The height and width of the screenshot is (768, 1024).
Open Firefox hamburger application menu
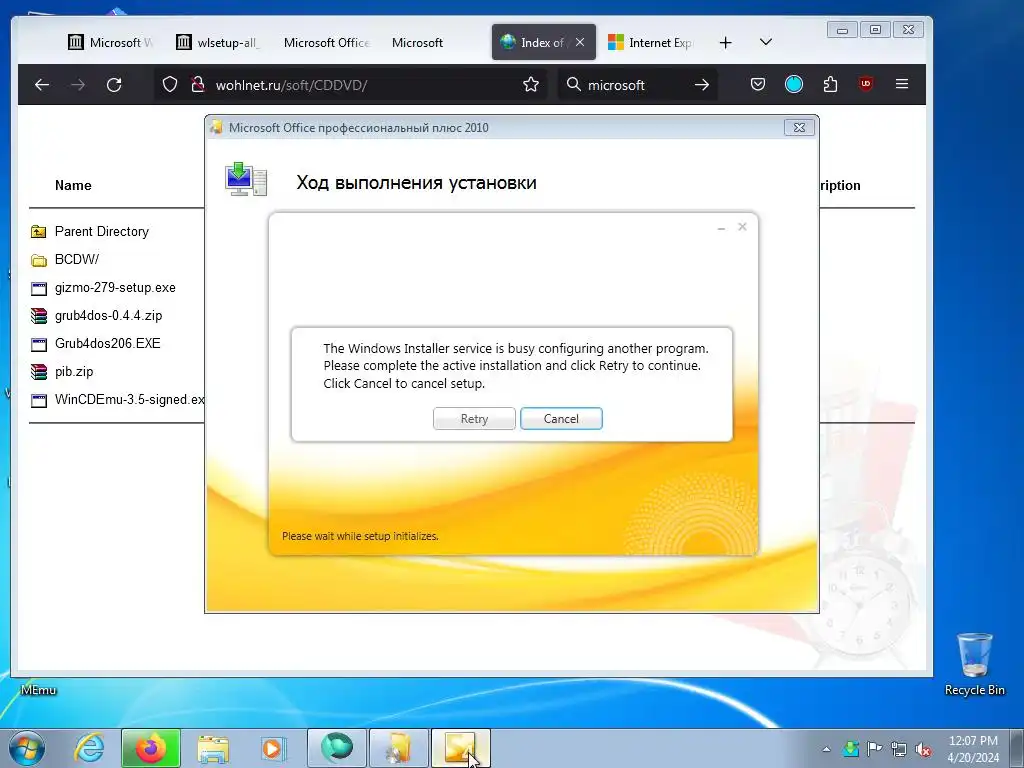point(902,84)
